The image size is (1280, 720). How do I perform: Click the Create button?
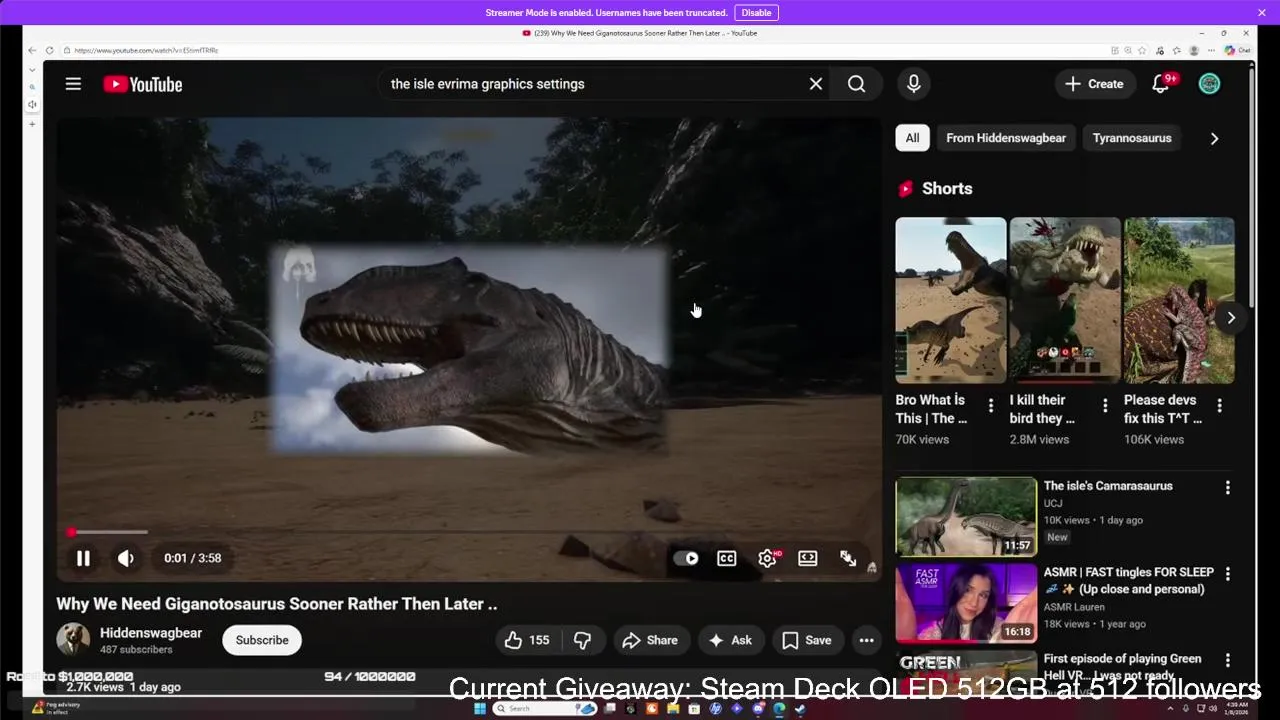tap(1095, 84)
